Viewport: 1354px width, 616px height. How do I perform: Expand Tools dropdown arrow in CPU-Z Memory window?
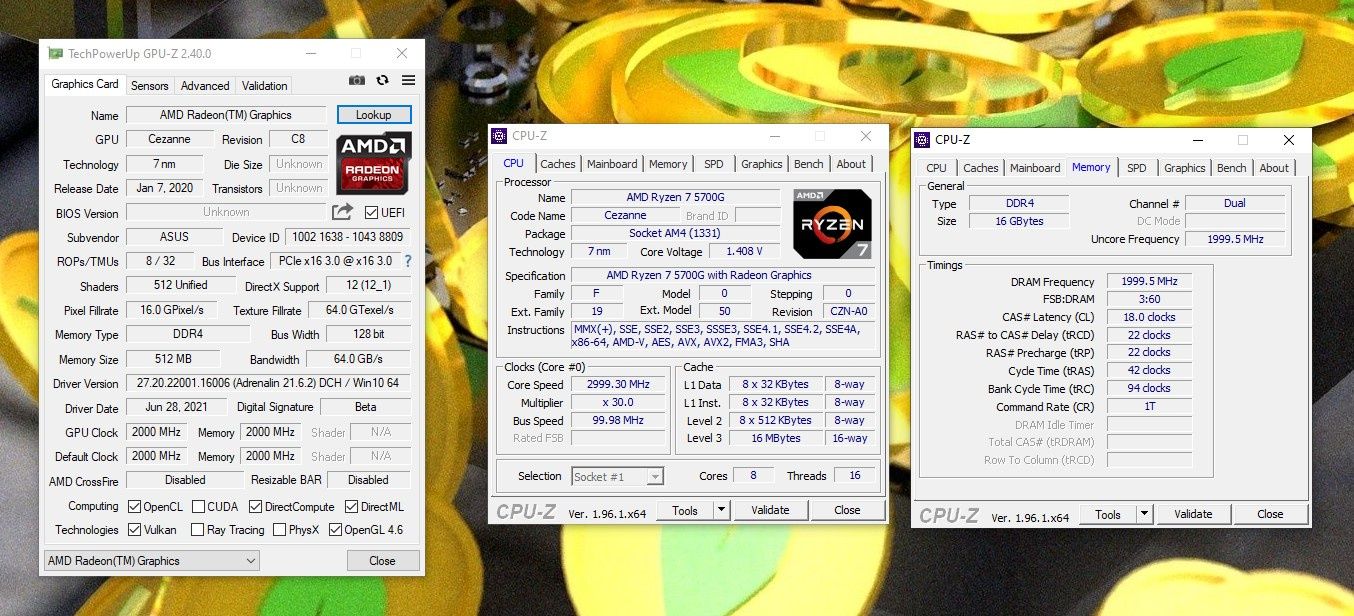(x=1144, y=514)
